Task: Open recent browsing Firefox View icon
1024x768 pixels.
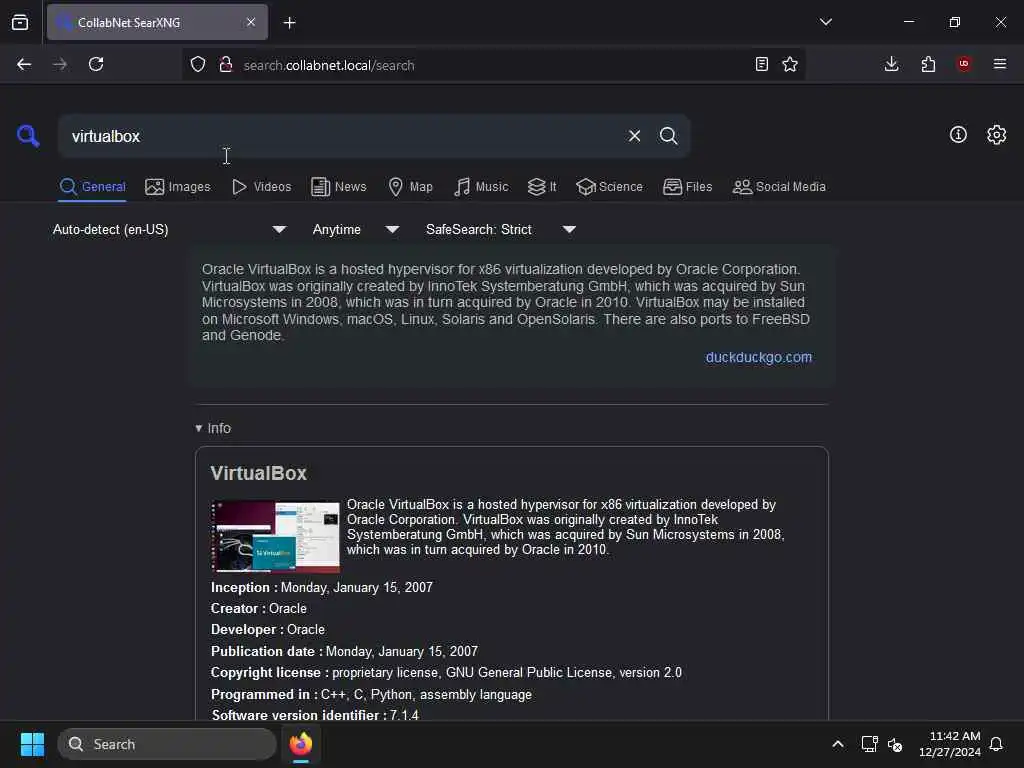Action: [x=20, y=22]
